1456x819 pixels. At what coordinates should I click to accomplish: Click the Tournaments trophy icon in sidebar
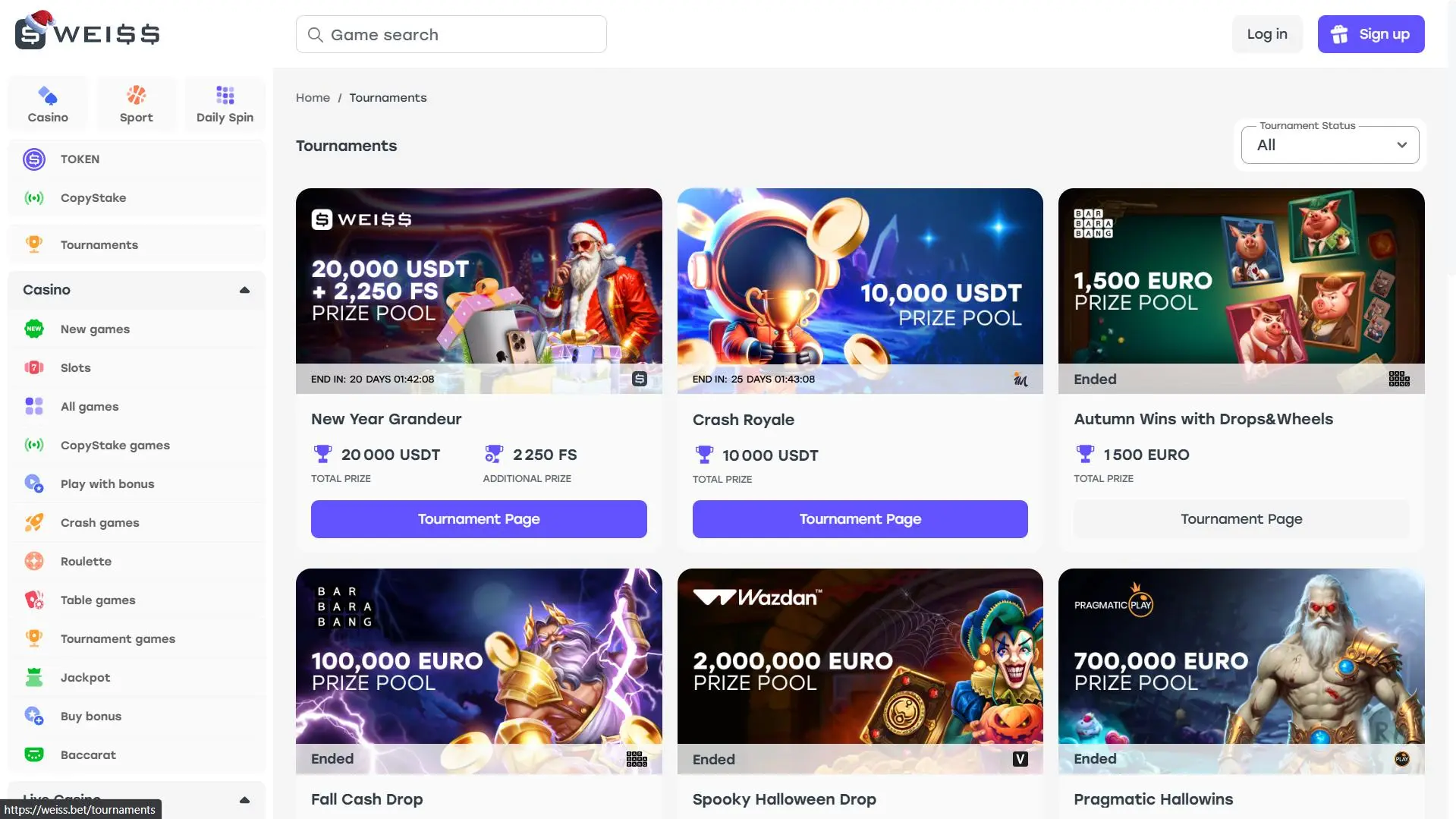coord(34,244)
